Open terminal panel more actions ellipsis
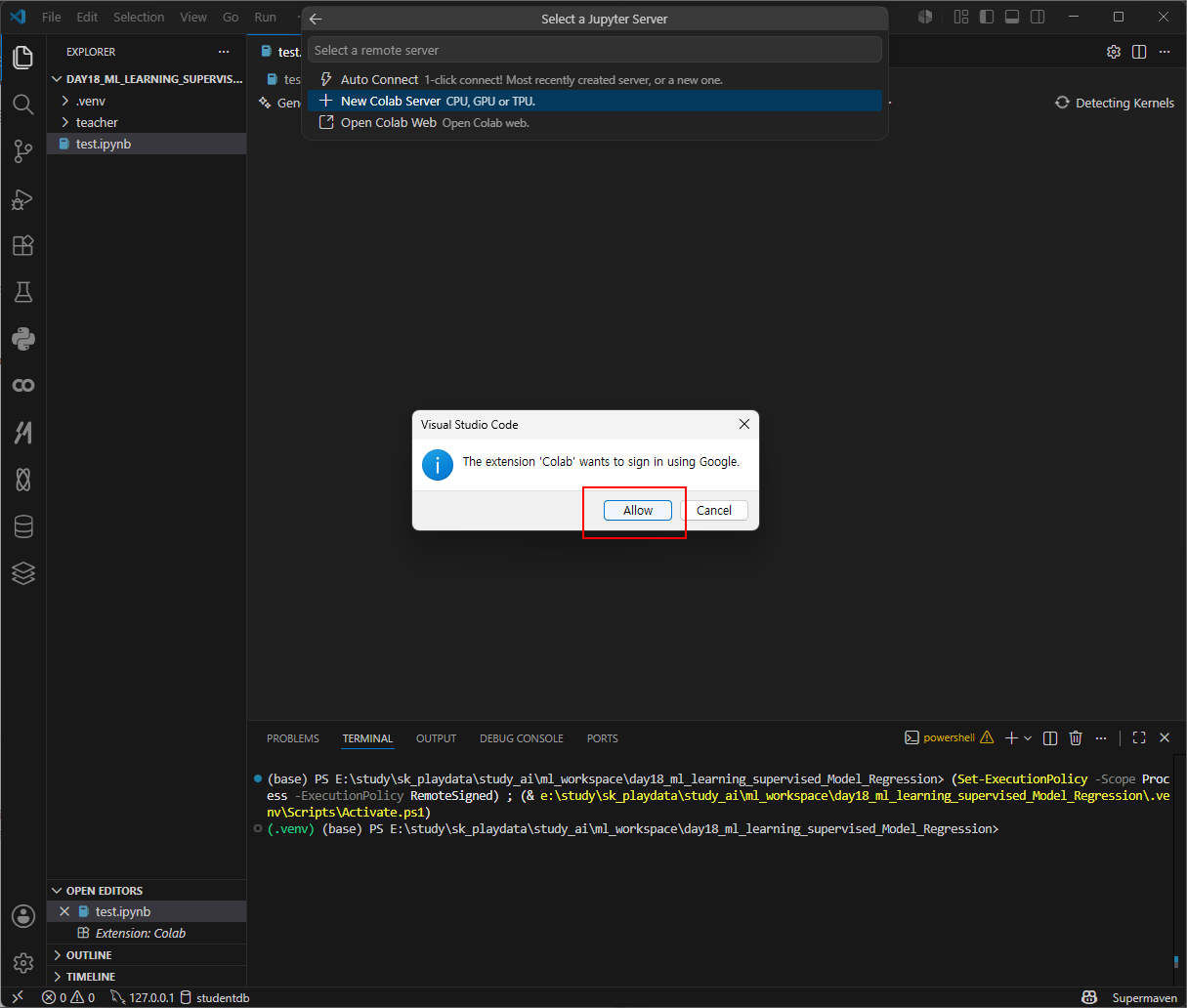Image resolution: width=1187 pixels, height=1008 pixels. coord(1101,738)
